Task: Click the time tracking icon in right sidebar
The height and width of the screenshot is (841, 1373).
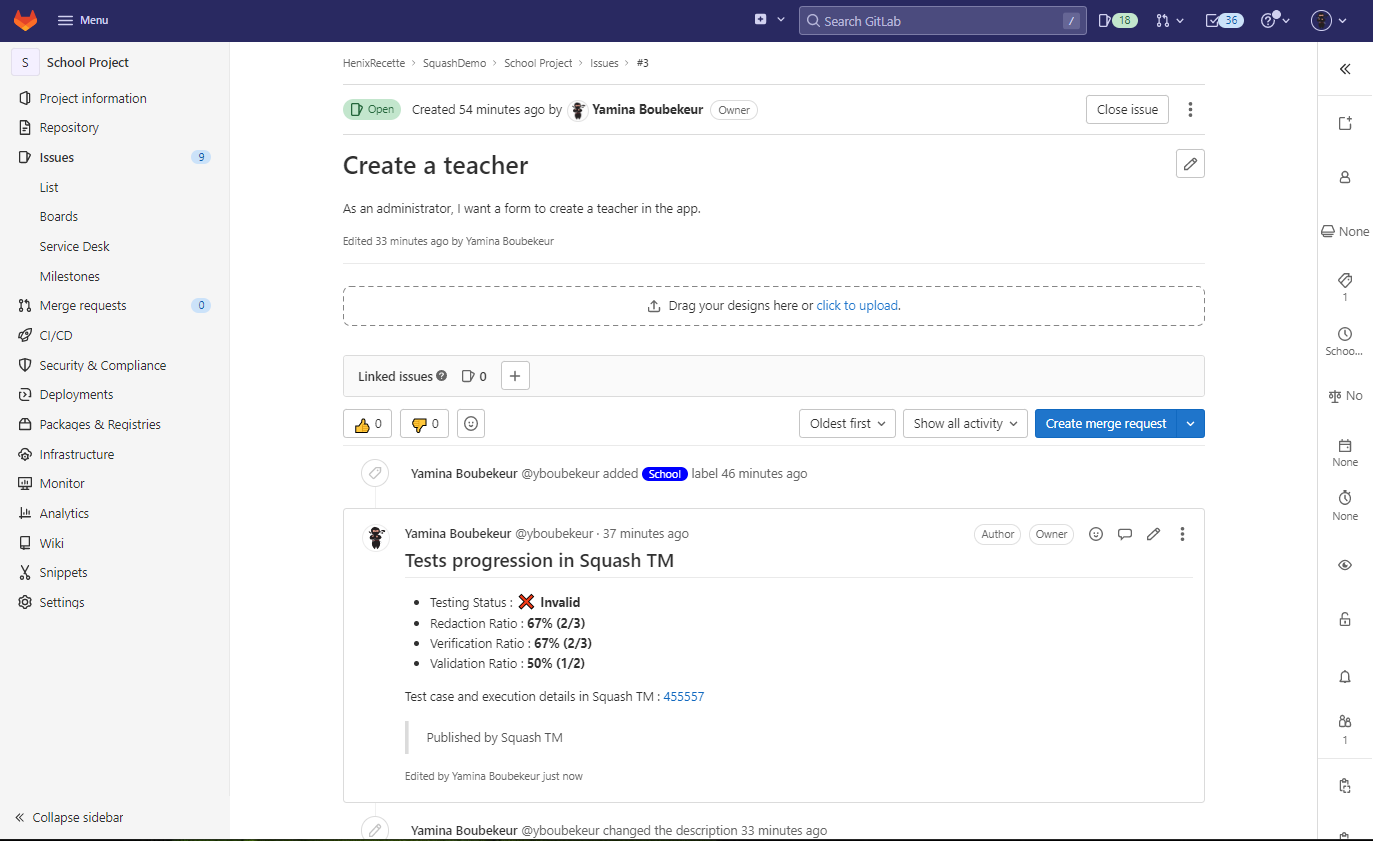Action: pyautogui.click(x=1344, y=501)
